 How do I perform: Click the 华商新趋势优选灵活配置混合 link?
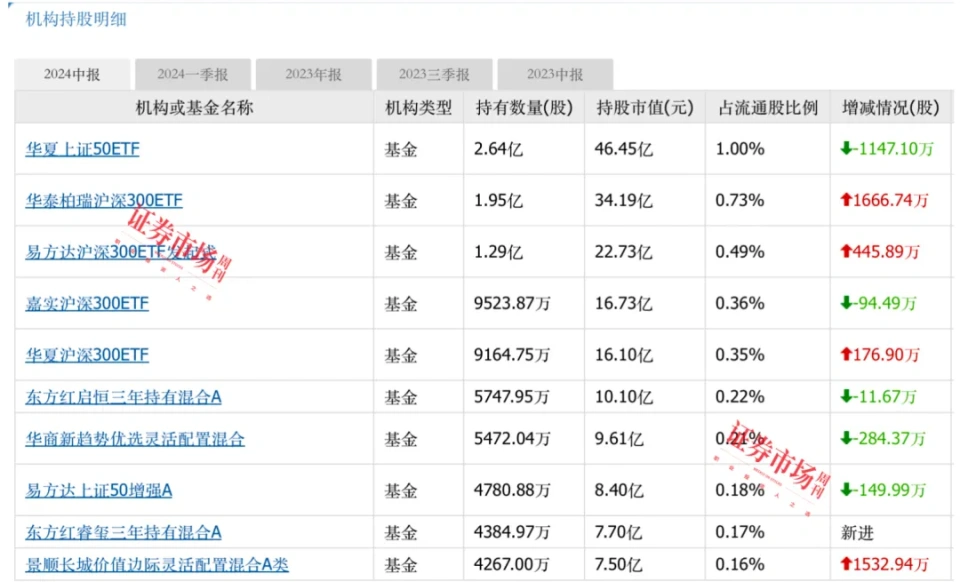[135, 438]
